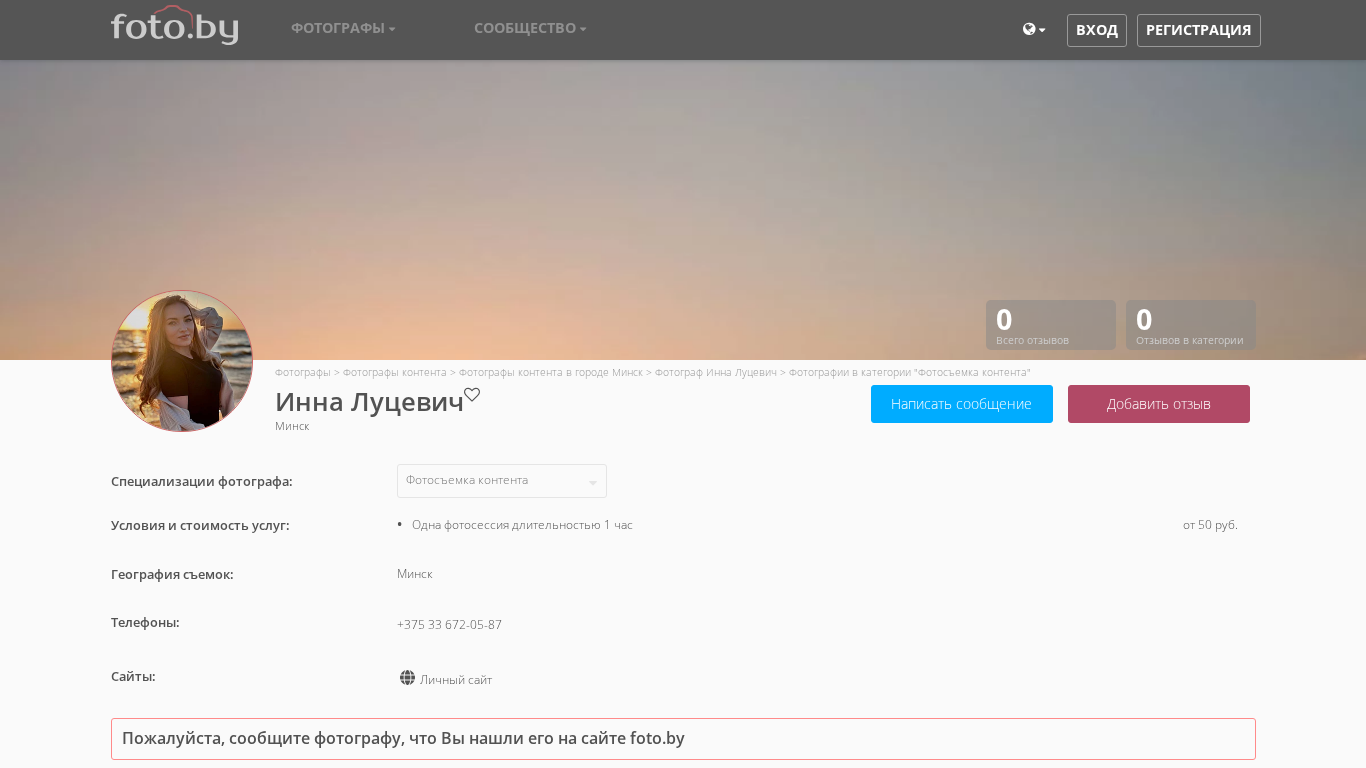Open the last breadcrumb for category "Фотосъемка контента"
The height and width of the screenshot is (768, 1366).
tap(910, 372)
